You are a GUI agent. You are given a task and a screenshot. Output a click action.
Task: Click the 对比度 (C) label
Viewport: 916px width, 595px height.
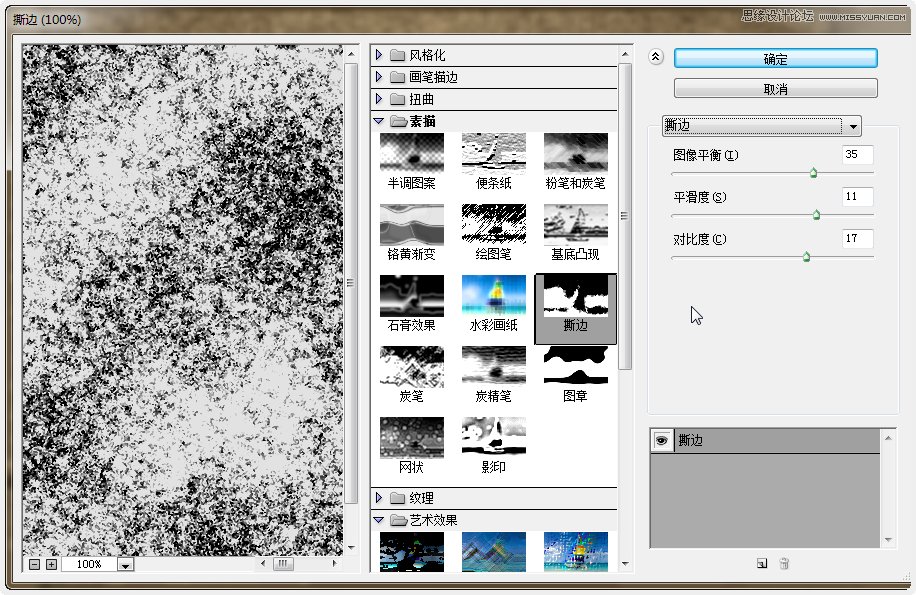[x=699, y=239]
